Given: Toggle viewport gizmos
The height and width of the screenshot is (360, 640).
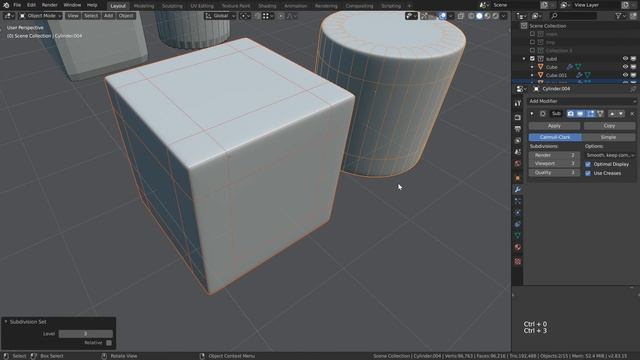Looking at the screenshot, I should point(424,16).
